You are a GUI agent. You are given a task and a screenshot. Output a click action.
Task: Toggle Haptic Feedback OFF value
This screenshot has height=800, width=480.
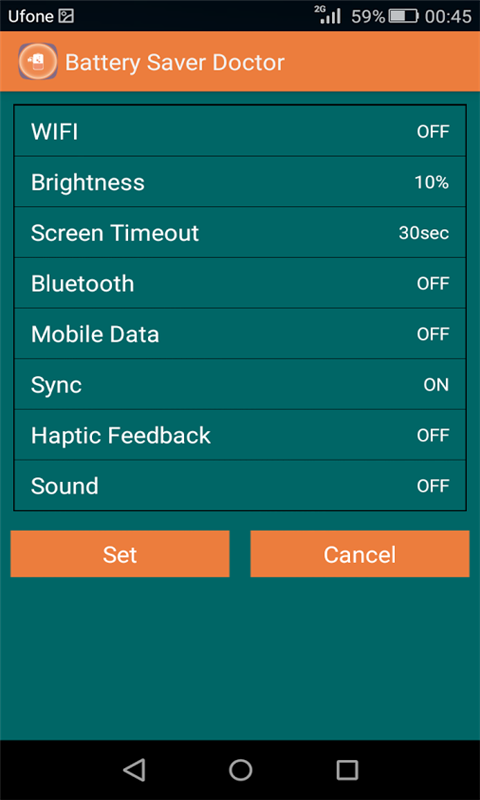[433, 435]
